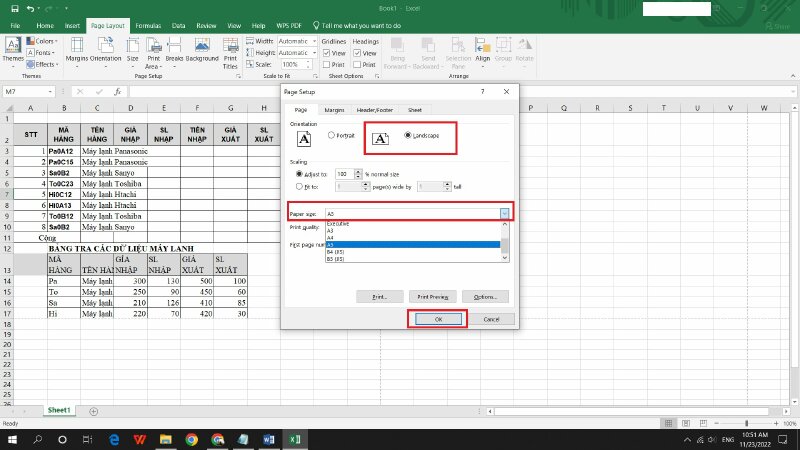
Task: Open Word from the Windows taskbar
Action: tap(268, 439)
